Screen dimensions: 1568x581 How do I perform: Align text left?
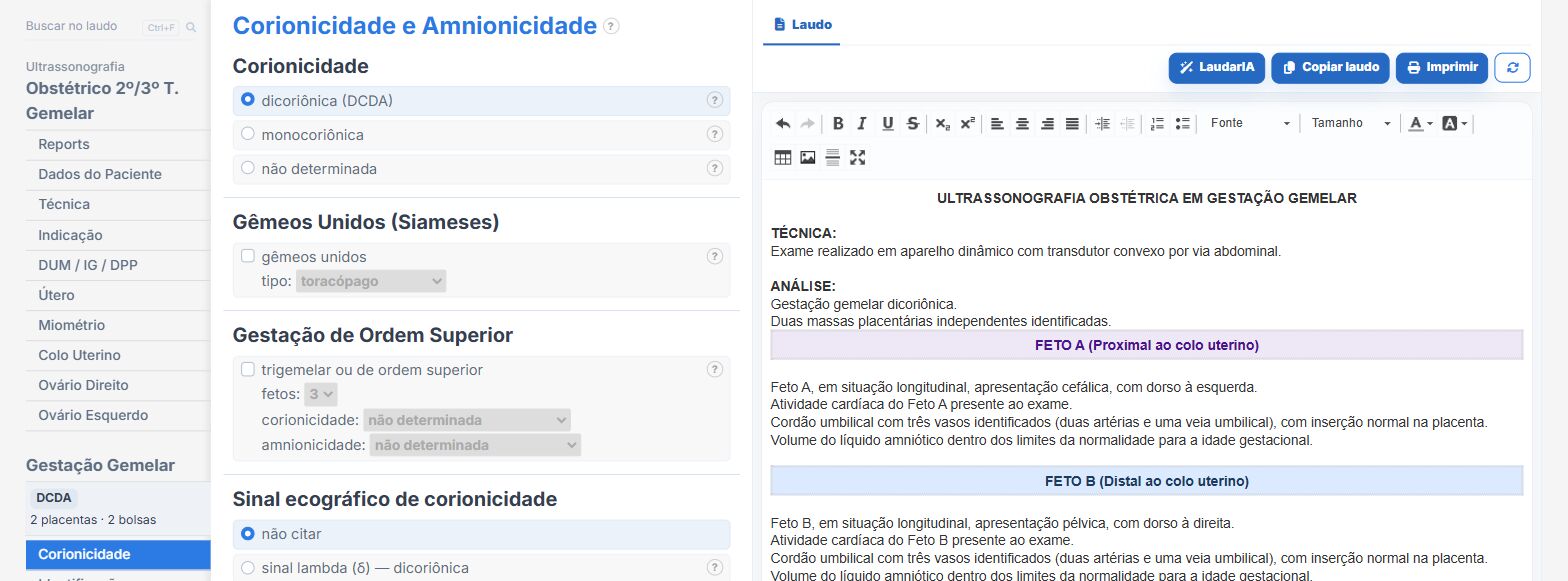point(997,123)
